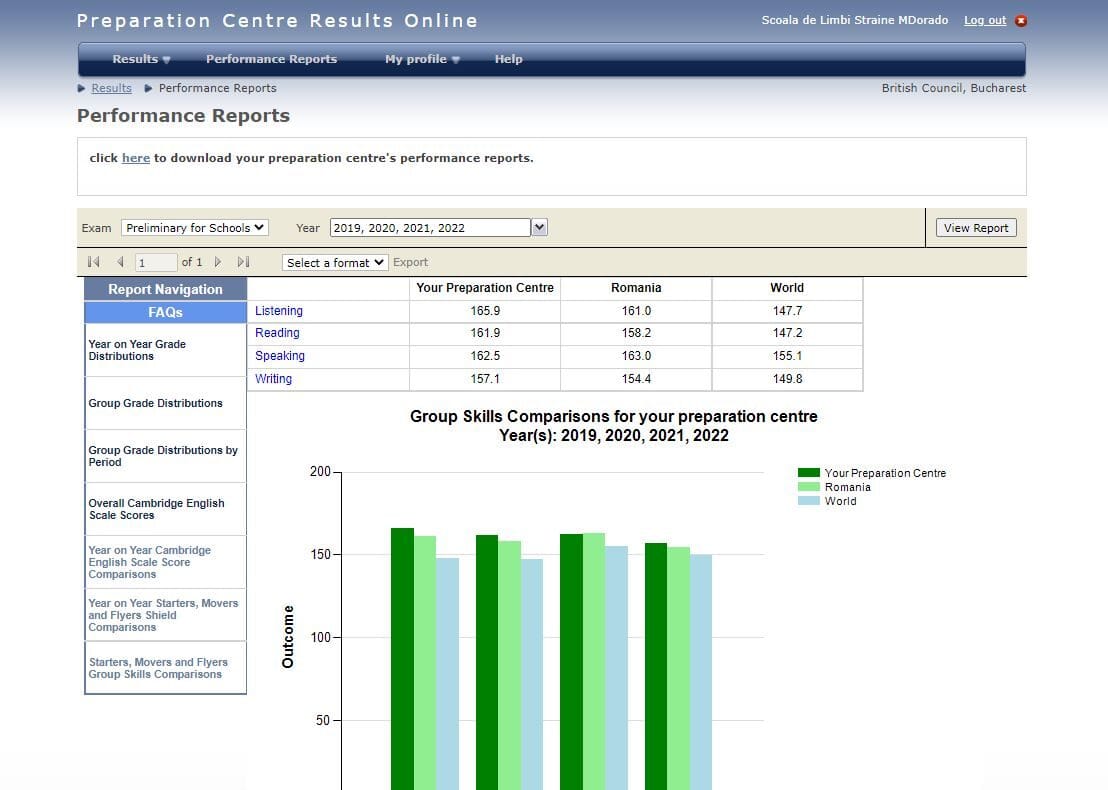Click the Writing World score 149.8
The height and width of the screenshot is (790, 1108).
click(787, 379)
